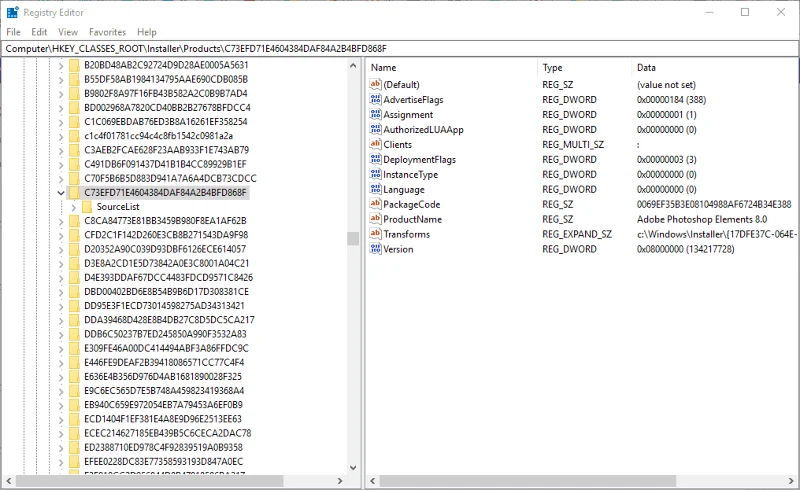Viewport: 800px width, 490px height.
Task: Click the Clients multi-string value icon
Action: point(376,144)
